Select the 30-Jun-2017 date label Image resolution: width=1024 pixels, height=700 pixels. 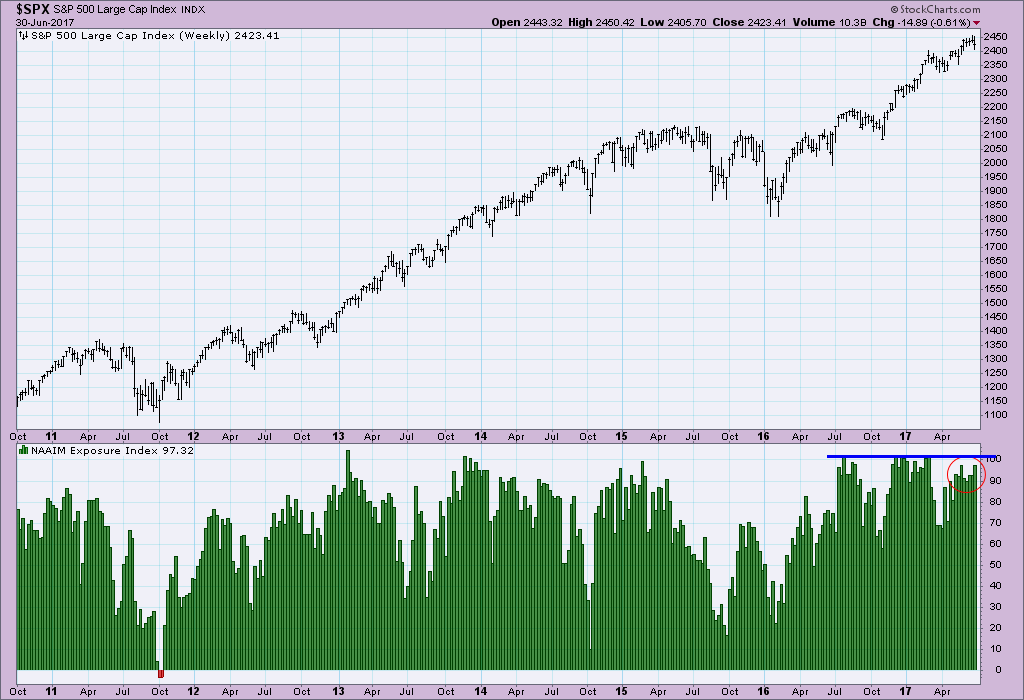[x=45, y=22]
